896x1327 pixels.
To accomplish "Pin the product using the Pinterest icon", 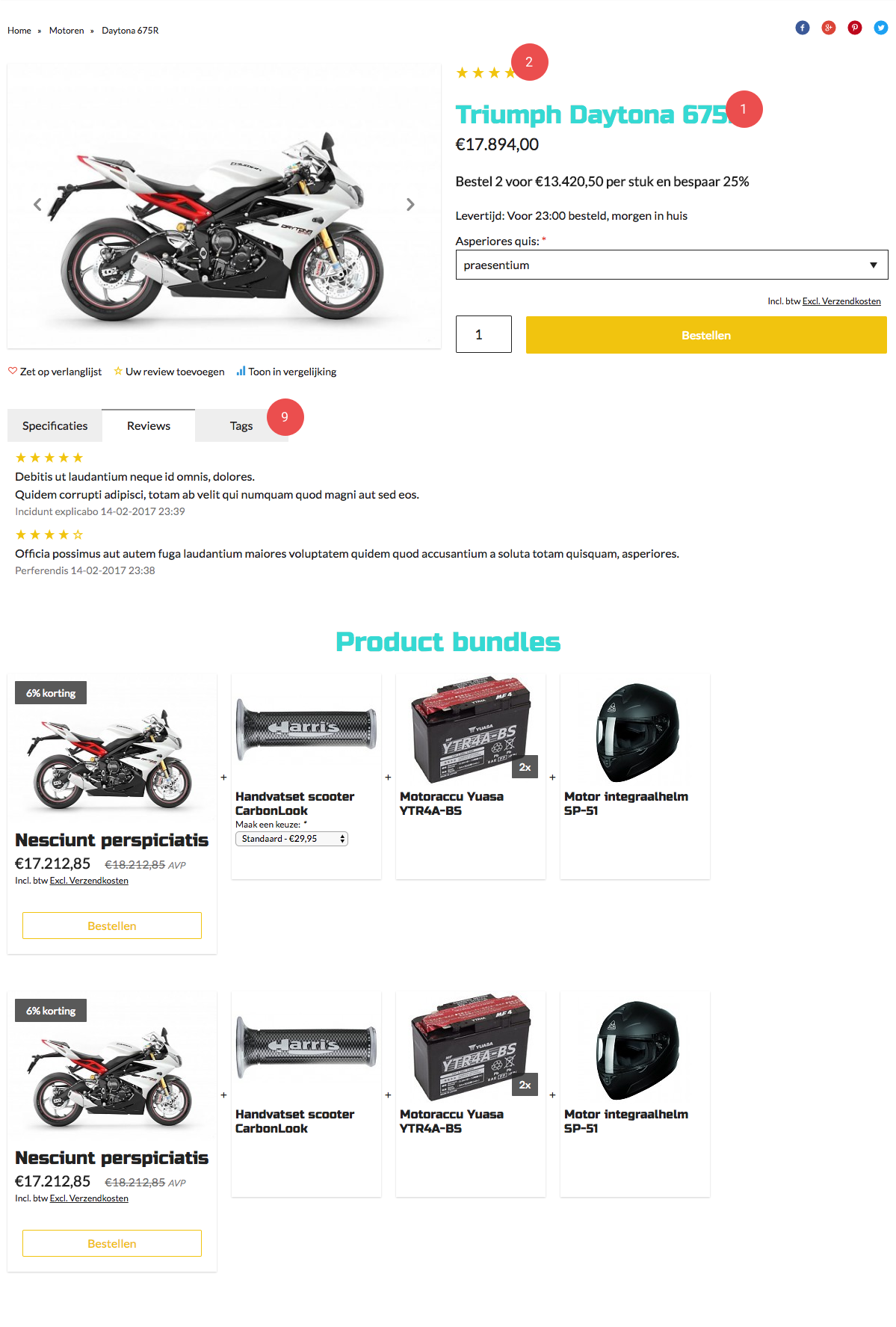I will coord(855,28).
